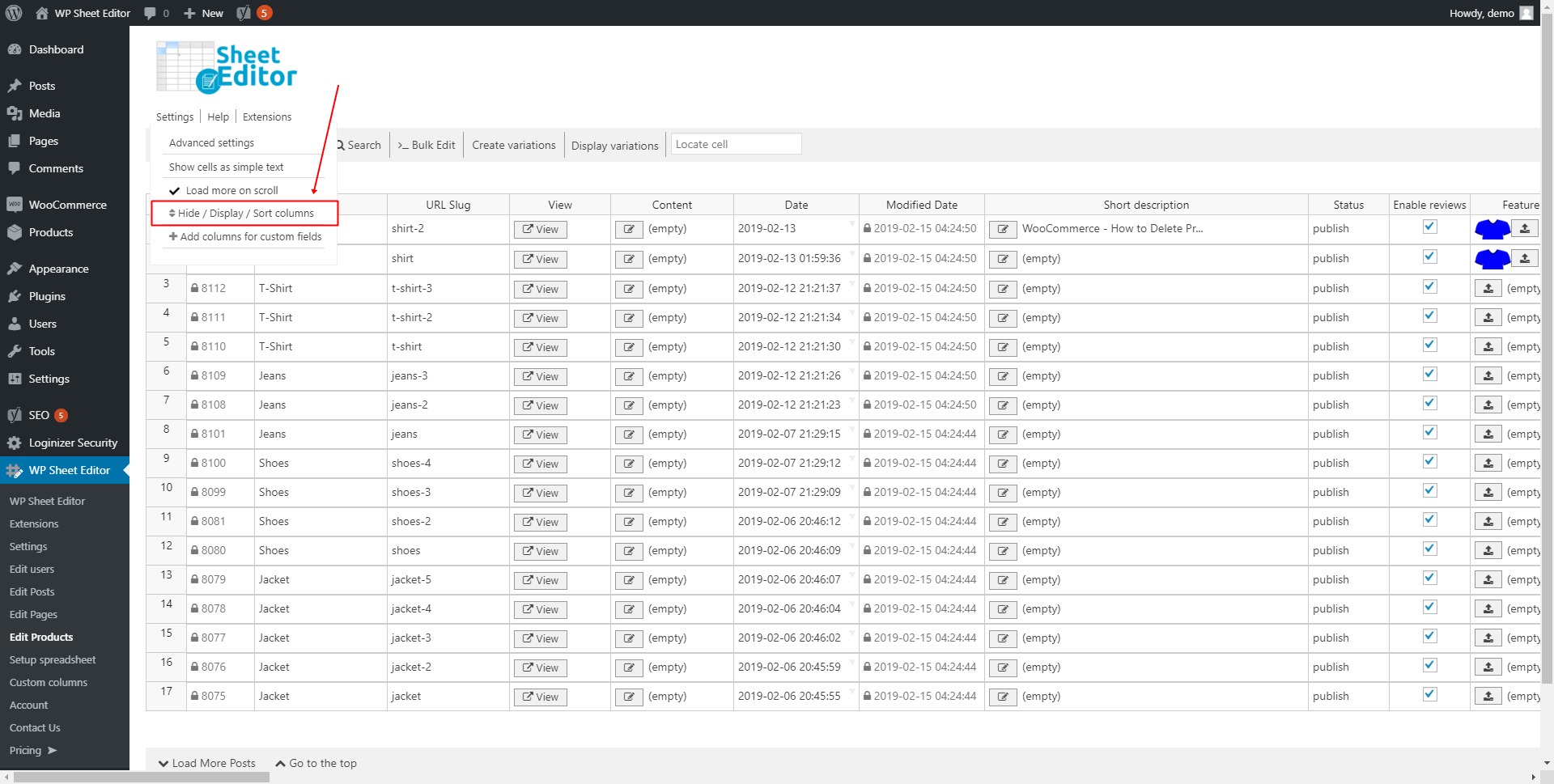Open the New content dropdown in admin bar

[x=203, y=13]
